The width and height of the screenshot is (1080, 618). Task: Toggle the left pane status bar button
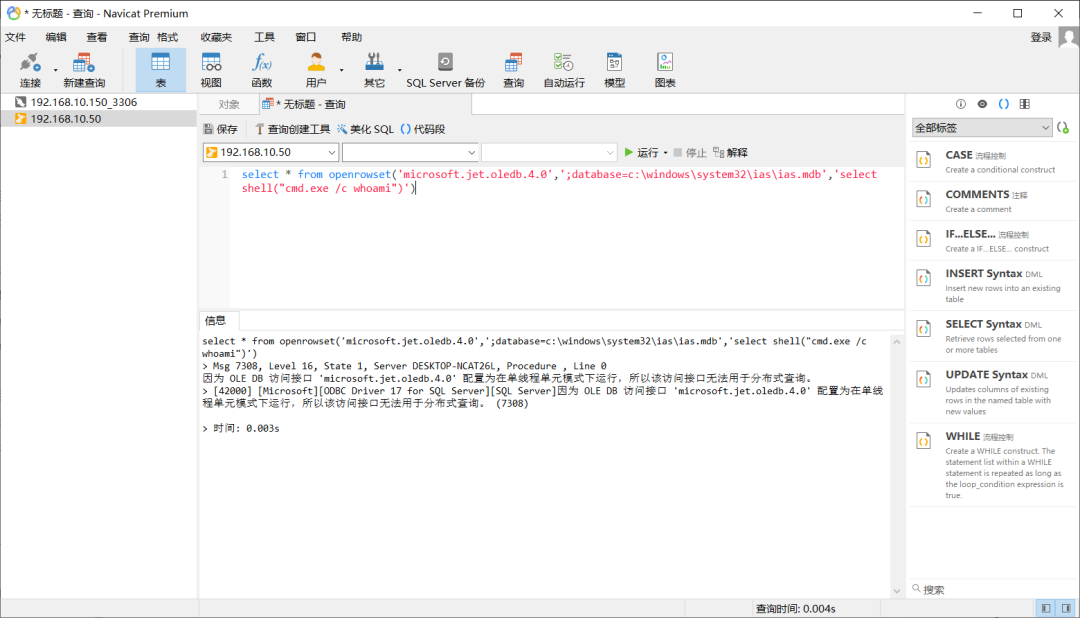(1046, 608)
